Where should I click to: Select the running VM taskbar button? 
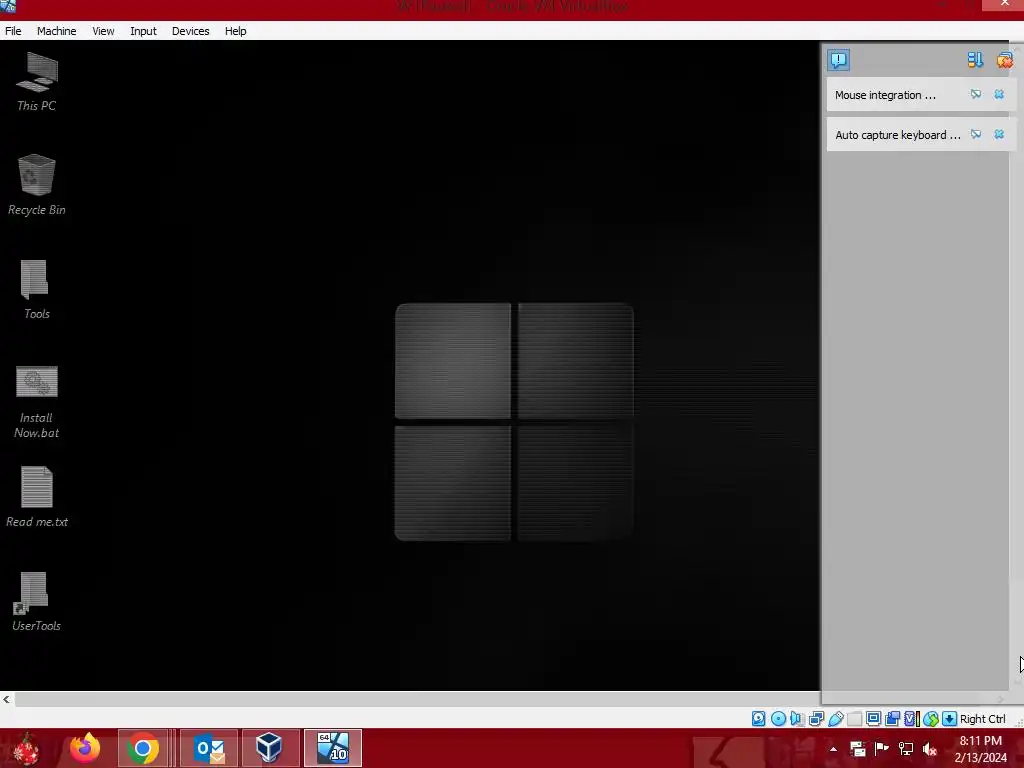pos(333,748)
